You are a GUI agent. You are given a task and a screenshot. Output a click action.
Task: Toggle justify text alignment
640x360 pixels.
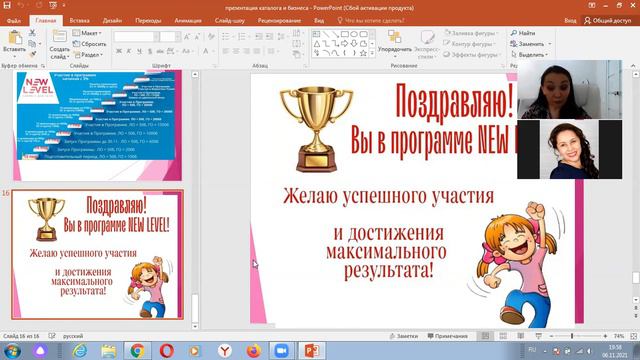pos(256,51)
